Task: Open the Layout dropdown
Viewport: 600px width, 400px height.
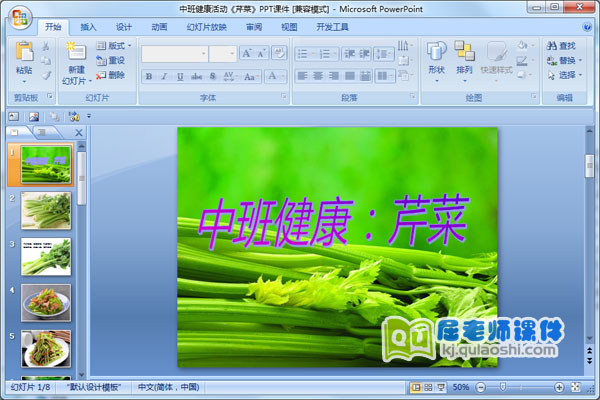Action: tap(114, 46)
